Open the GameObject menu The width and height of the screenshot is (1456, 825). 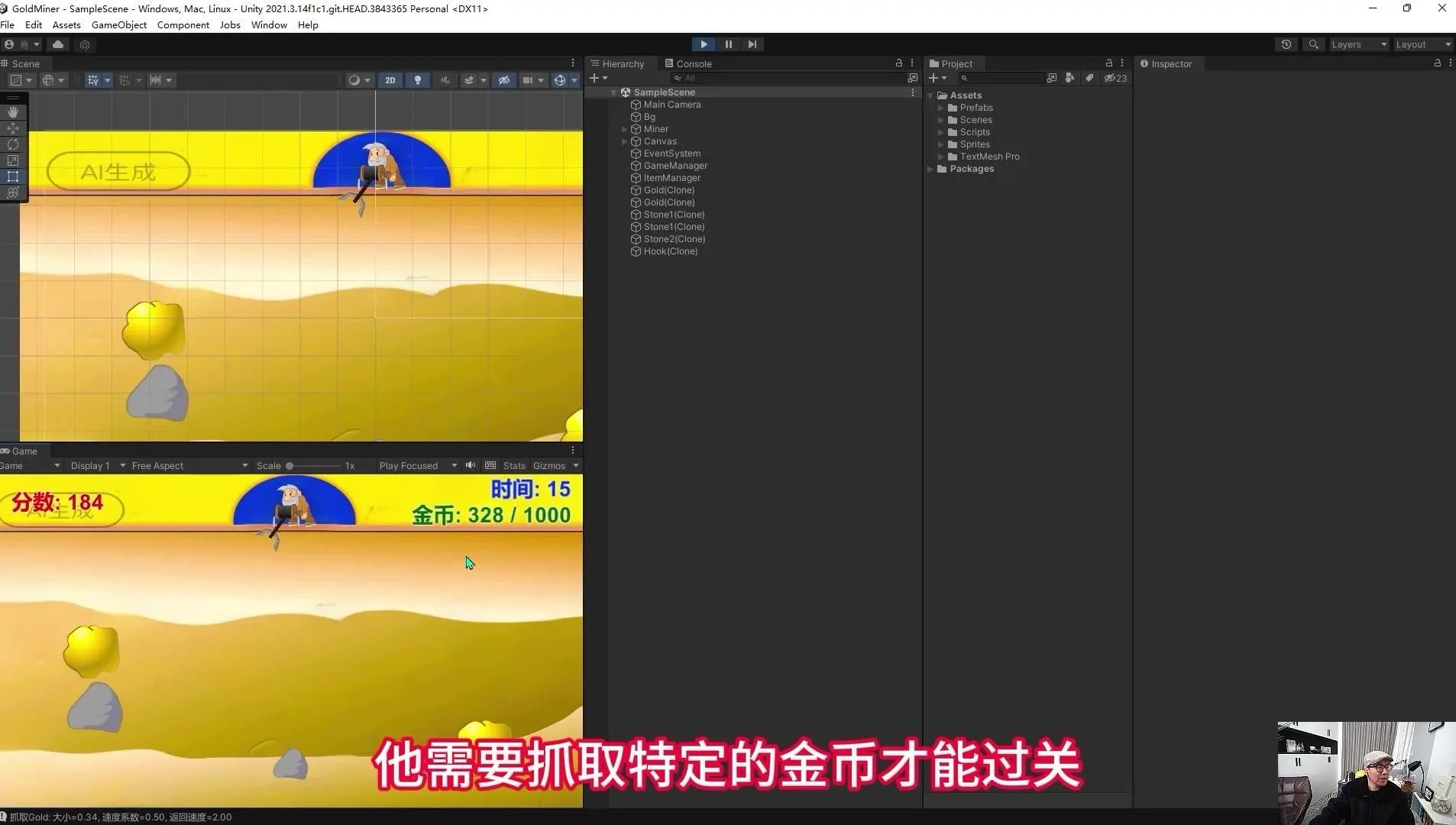[x=118, y=24]
